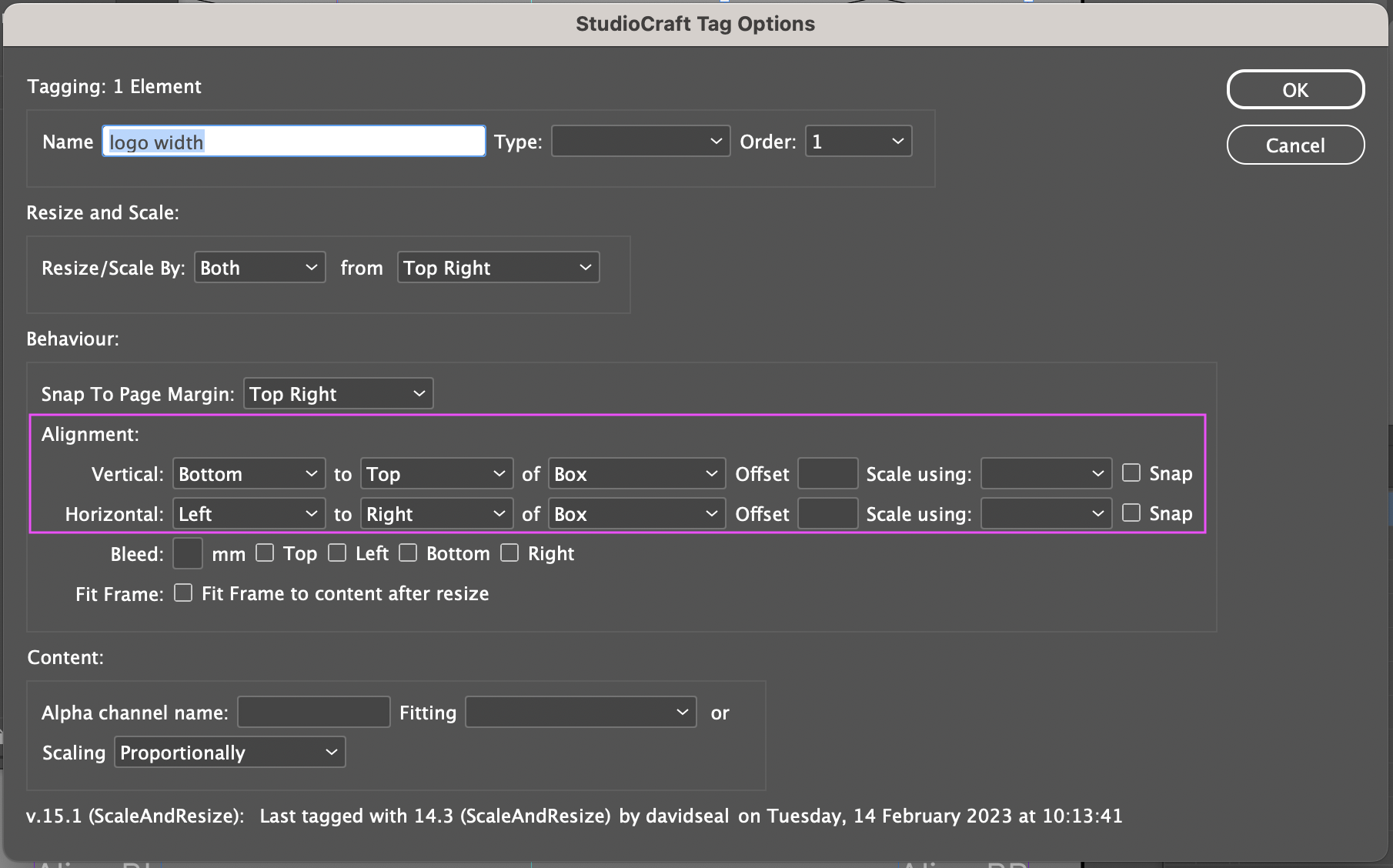Check the Bleed Left checkbox

point(337,553)
